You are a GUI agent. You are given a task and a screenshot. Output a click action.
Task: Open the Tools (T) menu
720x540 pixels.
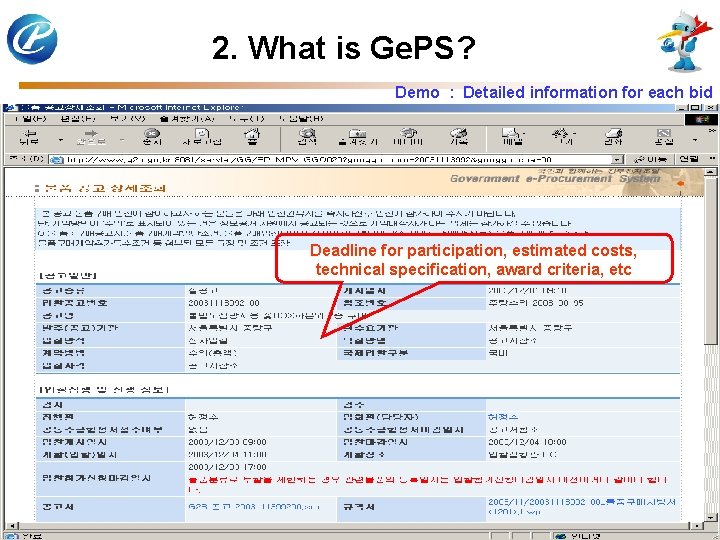click(x=247, y=119)
